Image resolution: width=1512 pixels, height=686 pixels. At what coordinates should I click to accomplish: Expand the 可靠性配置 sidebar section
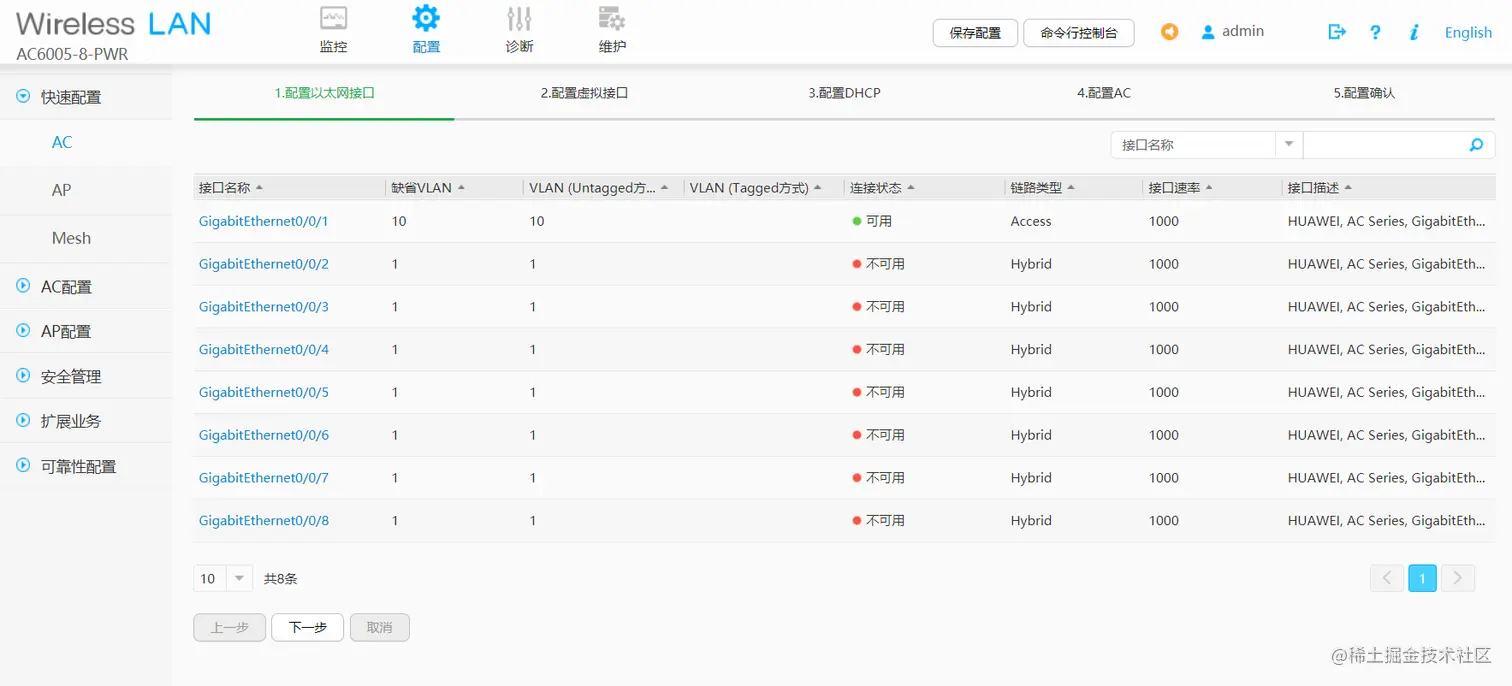[x=23, y=466]
